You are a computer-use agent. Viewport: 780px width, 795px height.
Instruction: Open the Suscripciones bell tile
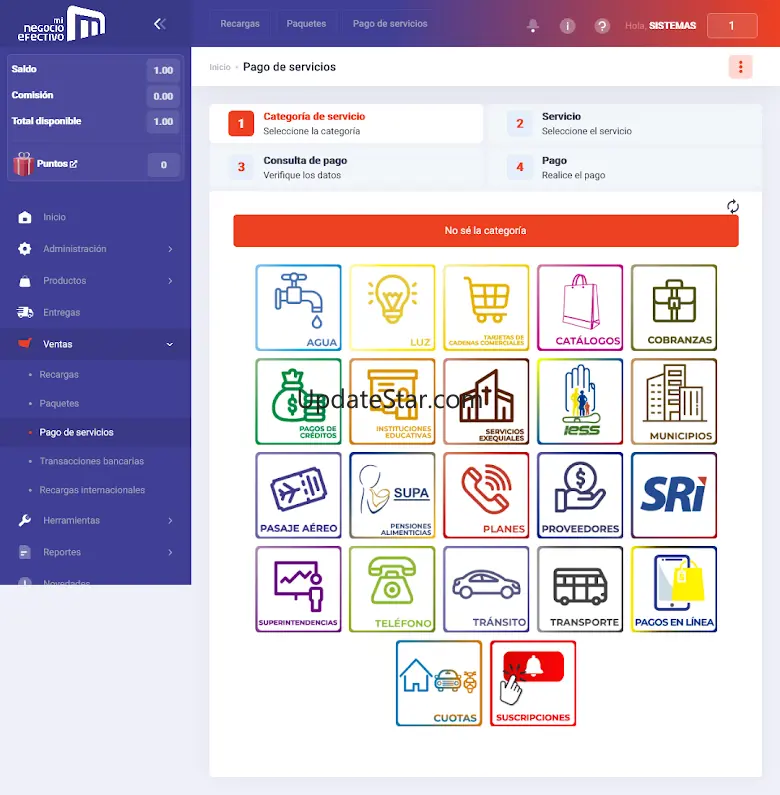[533, 683]
